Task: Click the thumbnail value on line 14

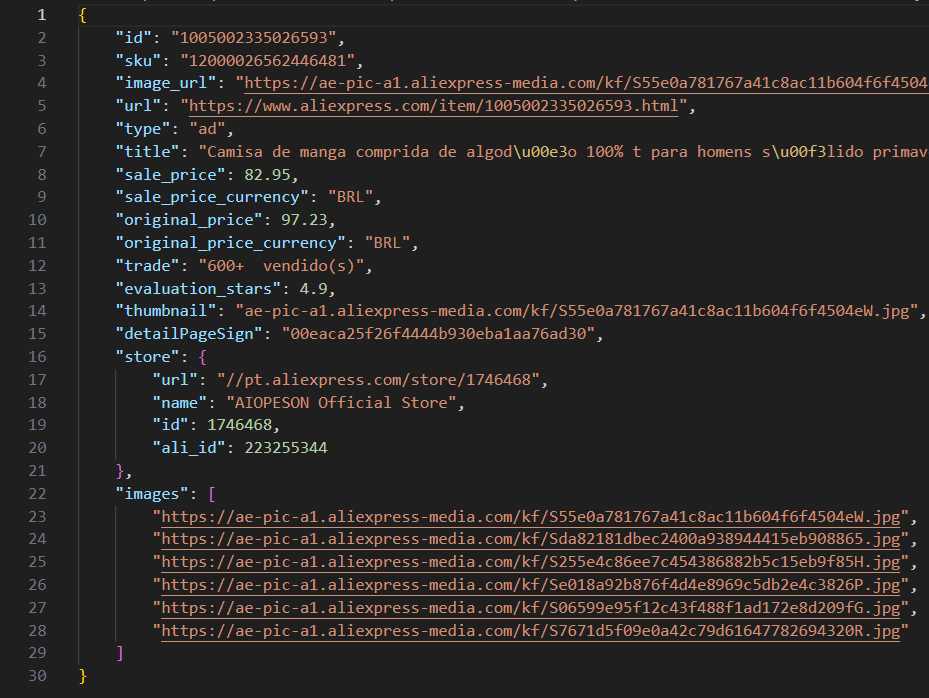Action: pyautogui.click(x=576, y=310)
